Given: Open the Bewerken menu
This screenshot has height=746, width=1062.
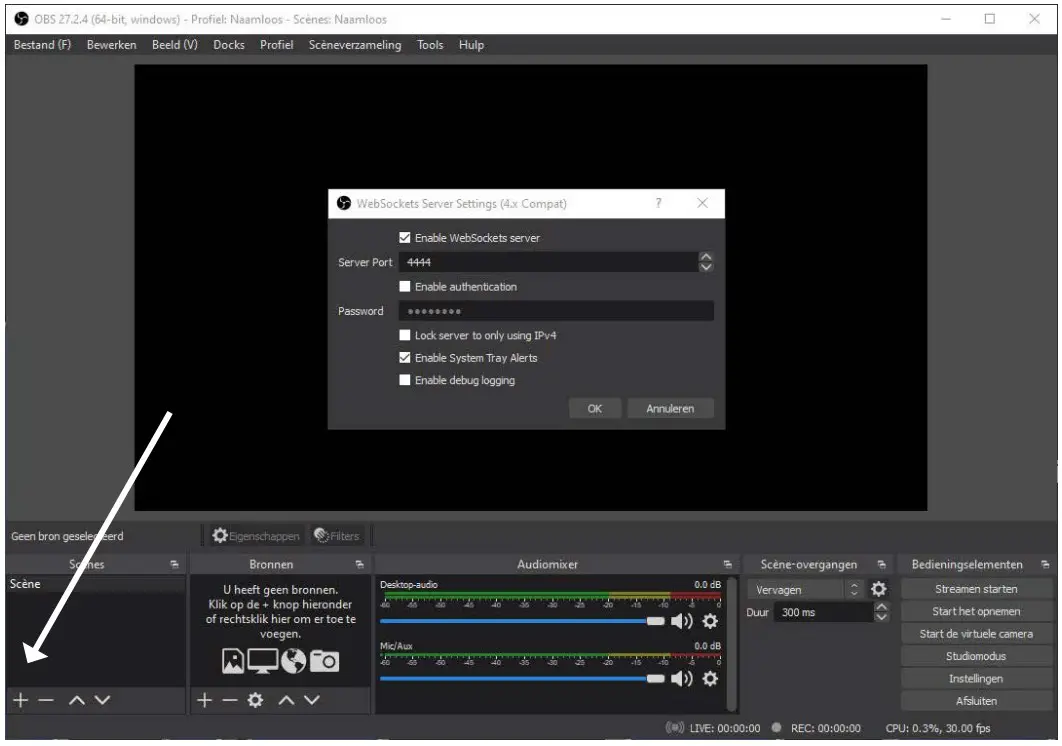Looking at the screenshot, I should [x=111, y=45].
